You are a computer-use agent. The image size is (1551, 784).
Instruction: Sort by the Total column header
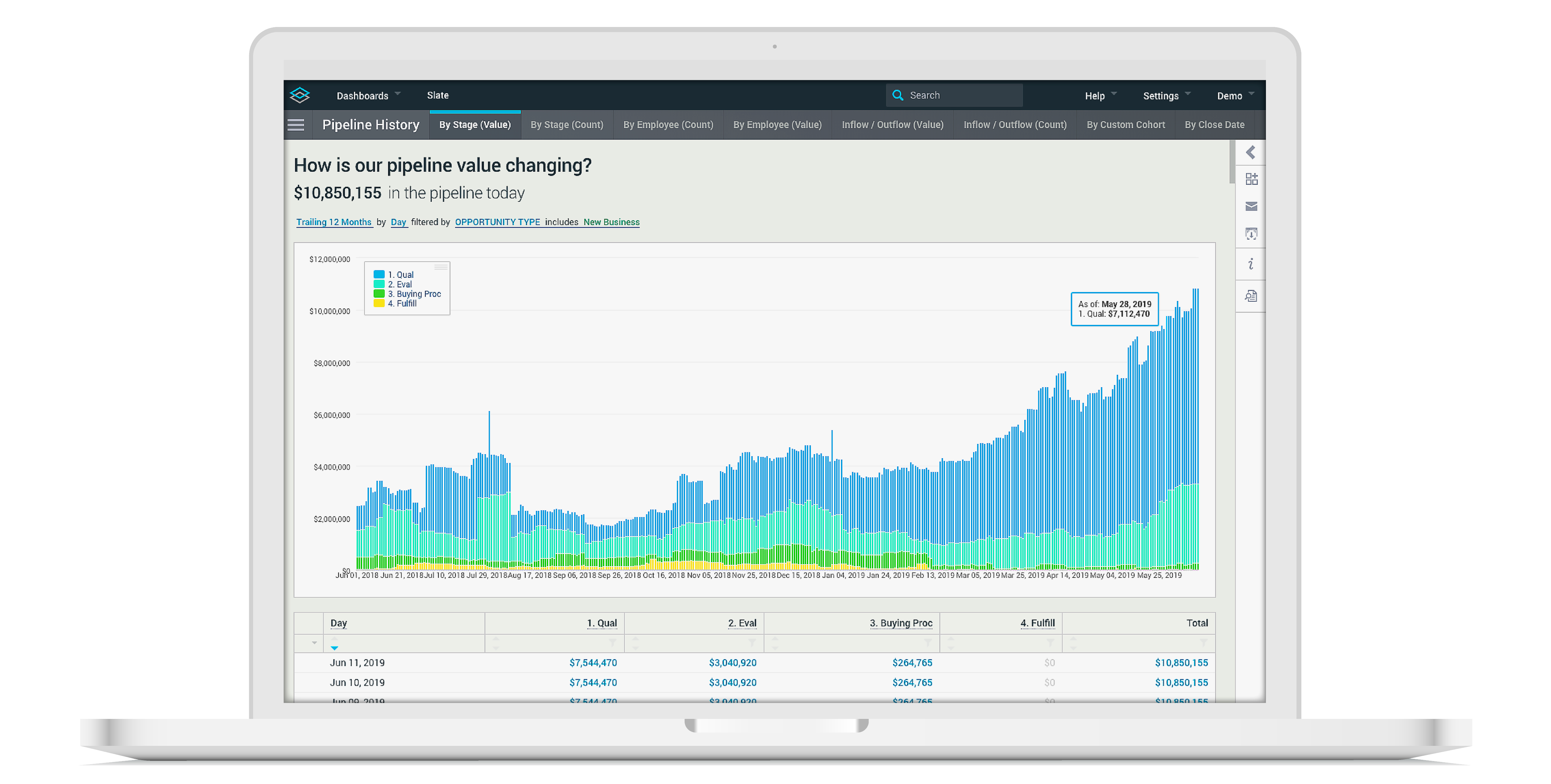(x=1197, y=623)
